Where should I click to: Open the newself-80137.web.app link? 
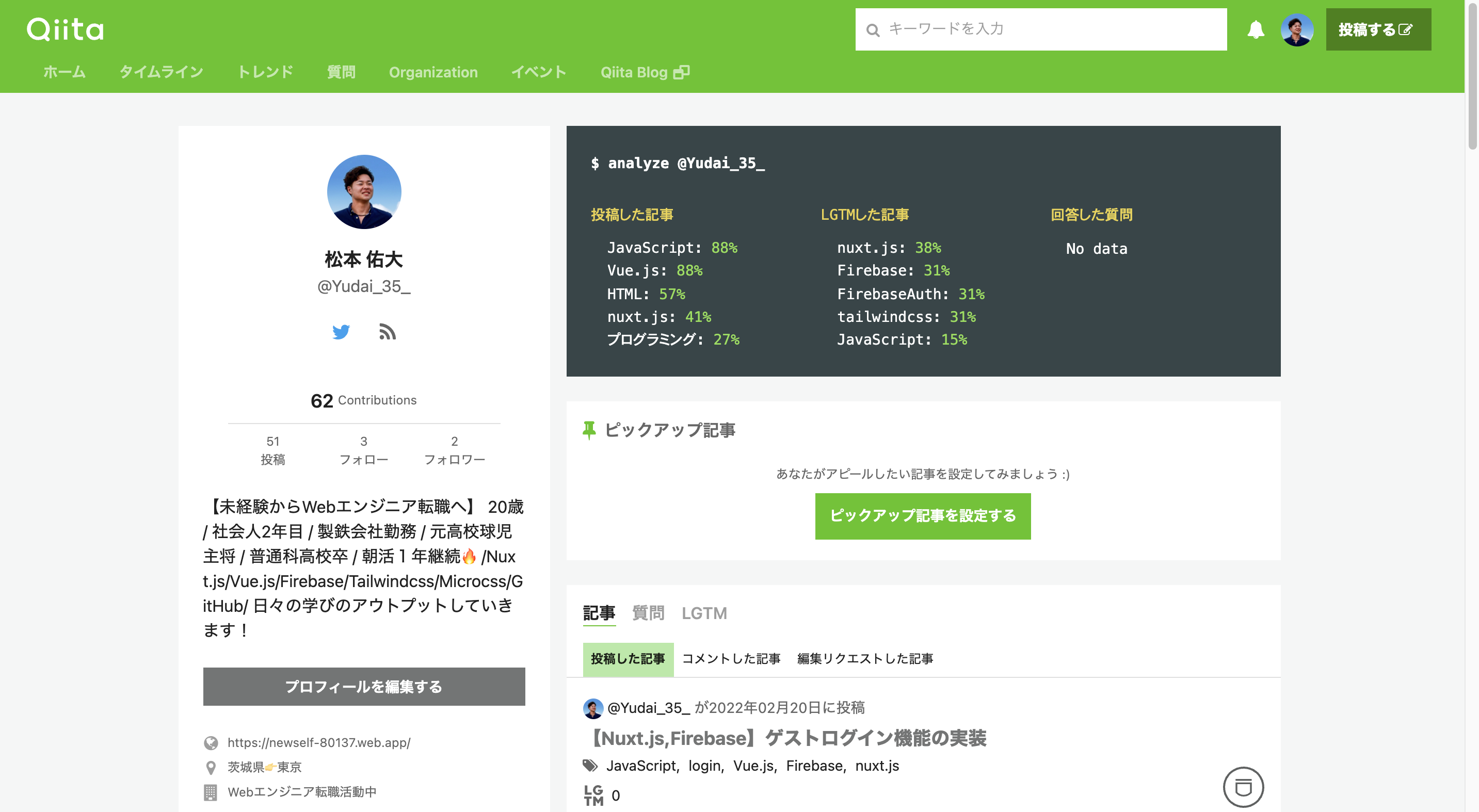318,742
